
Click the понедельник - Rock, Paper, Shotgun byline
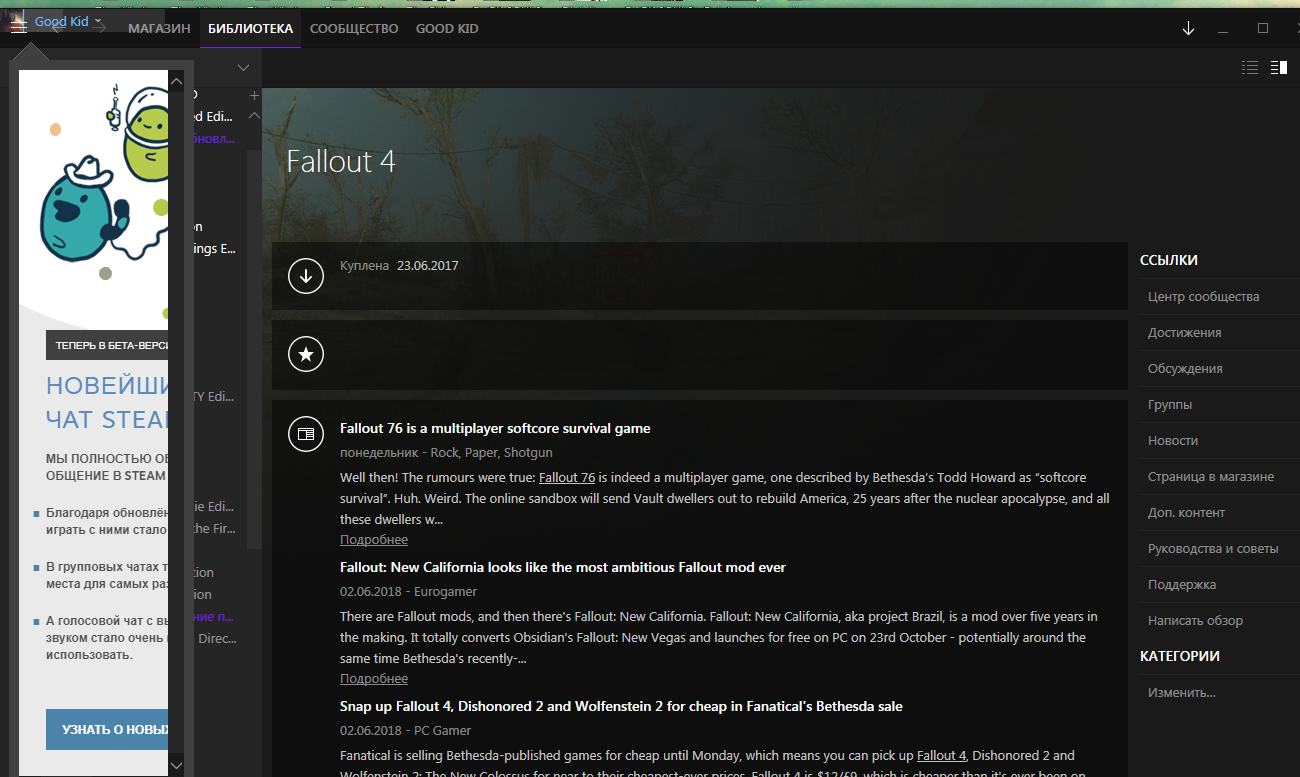click(x=446, y=453)
